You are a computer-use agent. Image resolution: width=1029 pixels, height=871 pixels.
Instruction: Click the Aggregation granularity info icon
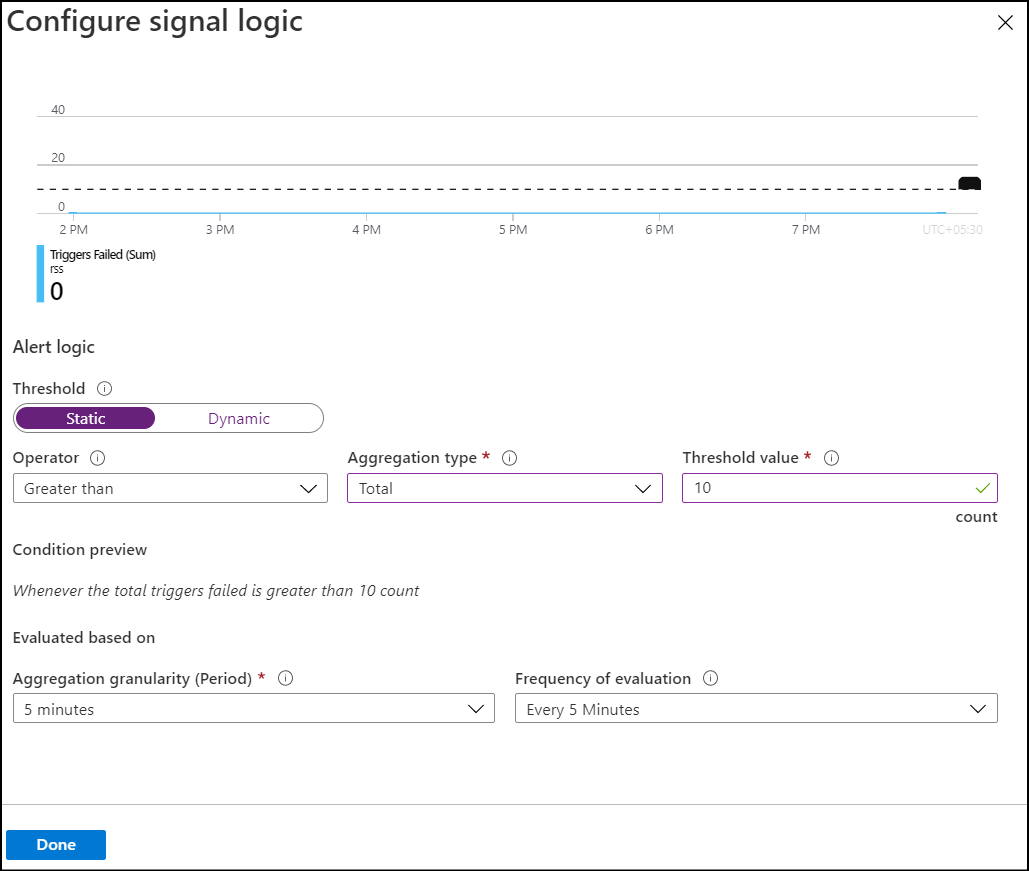[285, 678]
